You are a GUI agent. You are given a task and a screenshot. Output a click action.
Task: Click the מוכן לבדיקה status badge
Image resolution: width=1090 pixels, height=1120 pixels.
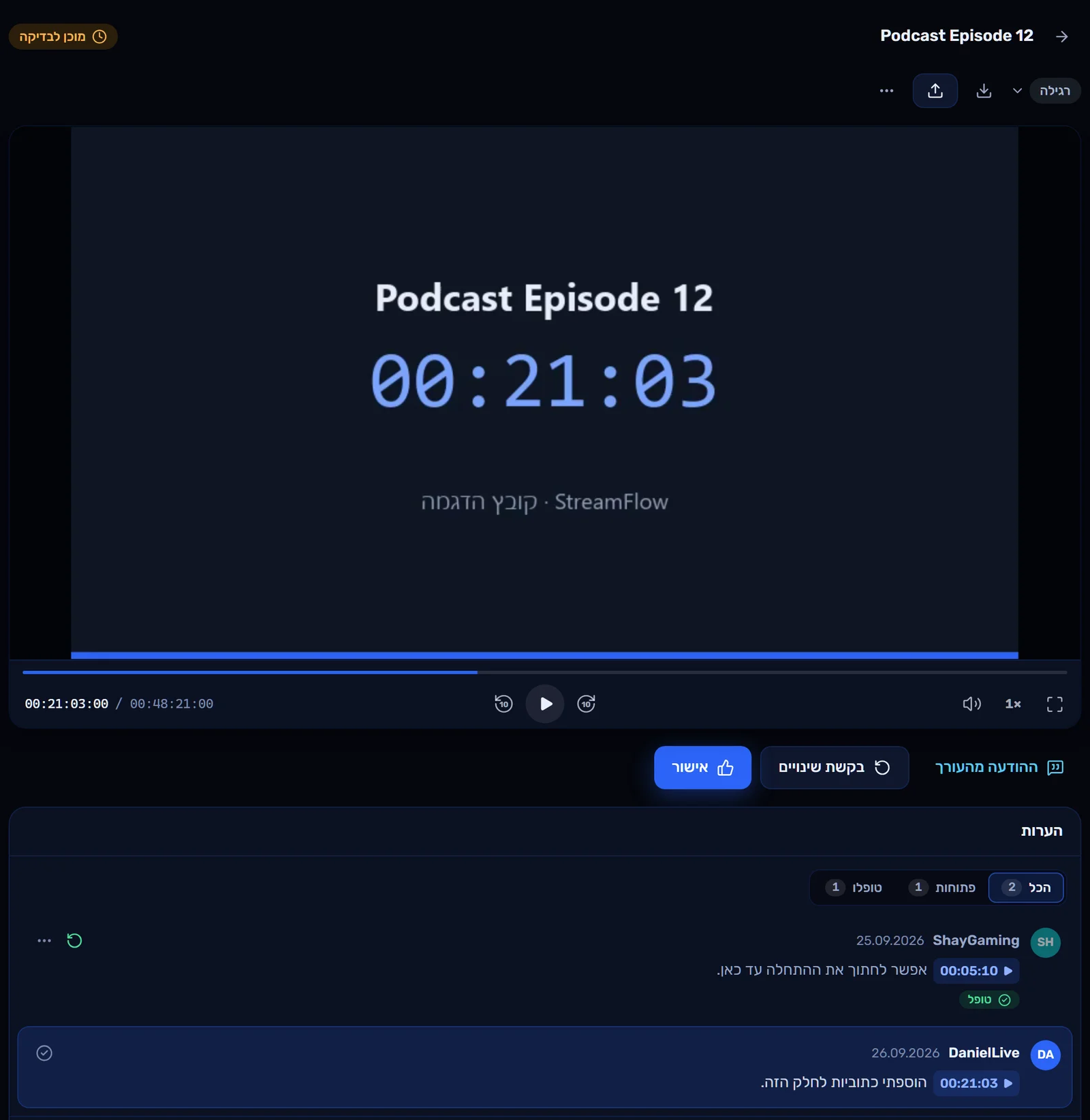click(63, 37)
